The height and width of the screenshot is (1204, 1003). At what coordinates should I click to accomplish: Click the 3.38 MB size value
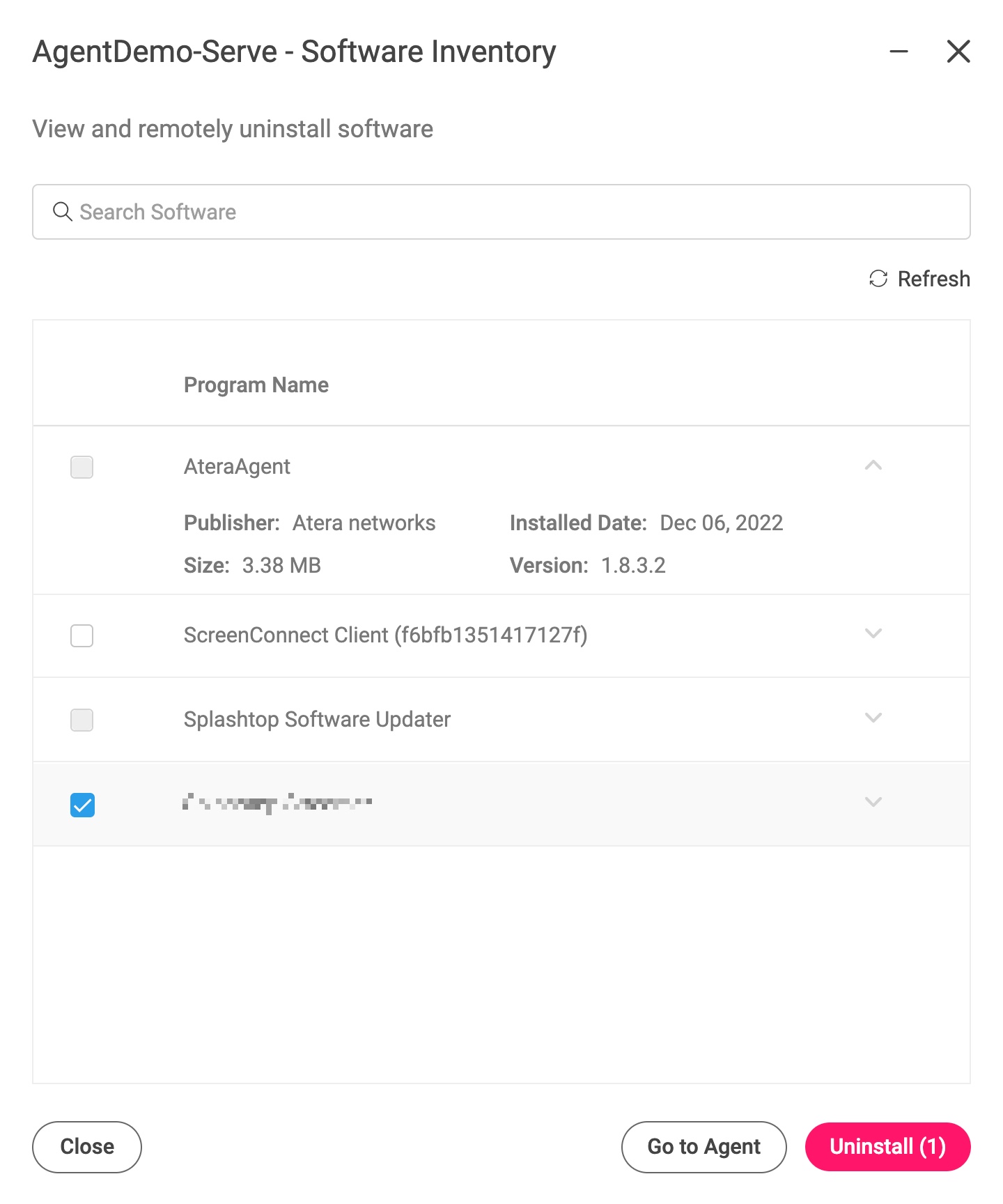pos(281,565)
